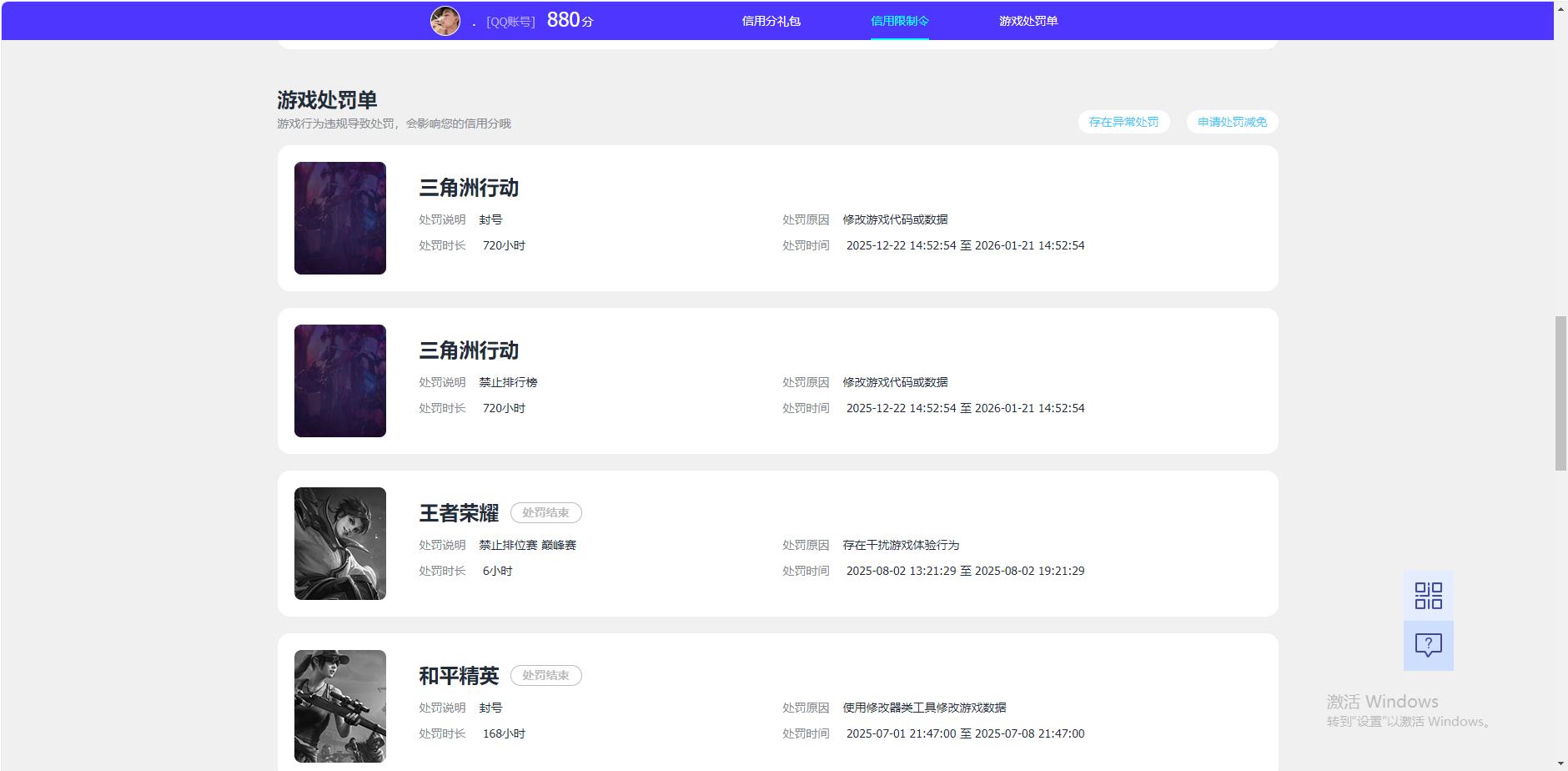Click the 三角洲行动 title in the first card

point(468,189)
